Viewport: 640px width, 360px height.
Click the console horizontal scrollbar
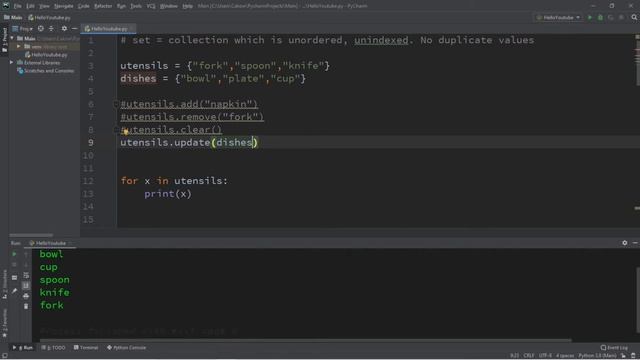pyautogui.click(x=305, y=340)
